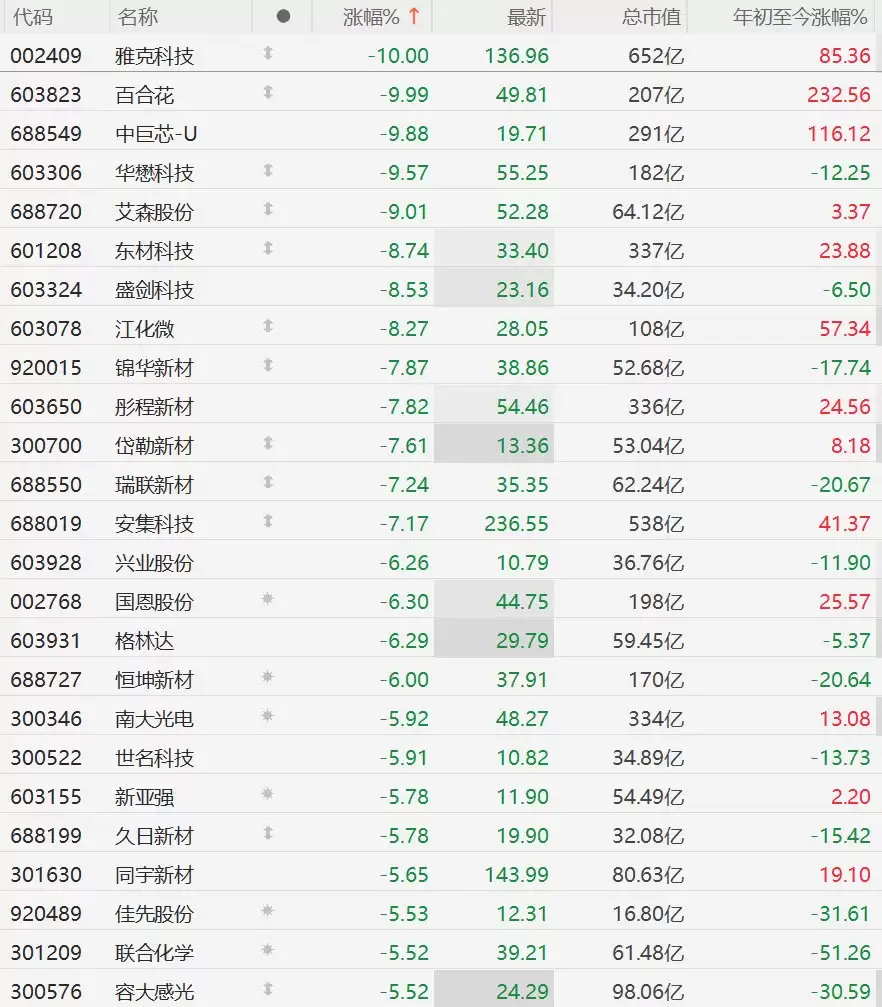This screenshot has height=1007, width=882.
Task: Select stock code 300346
Action: [x=46, y=719]
